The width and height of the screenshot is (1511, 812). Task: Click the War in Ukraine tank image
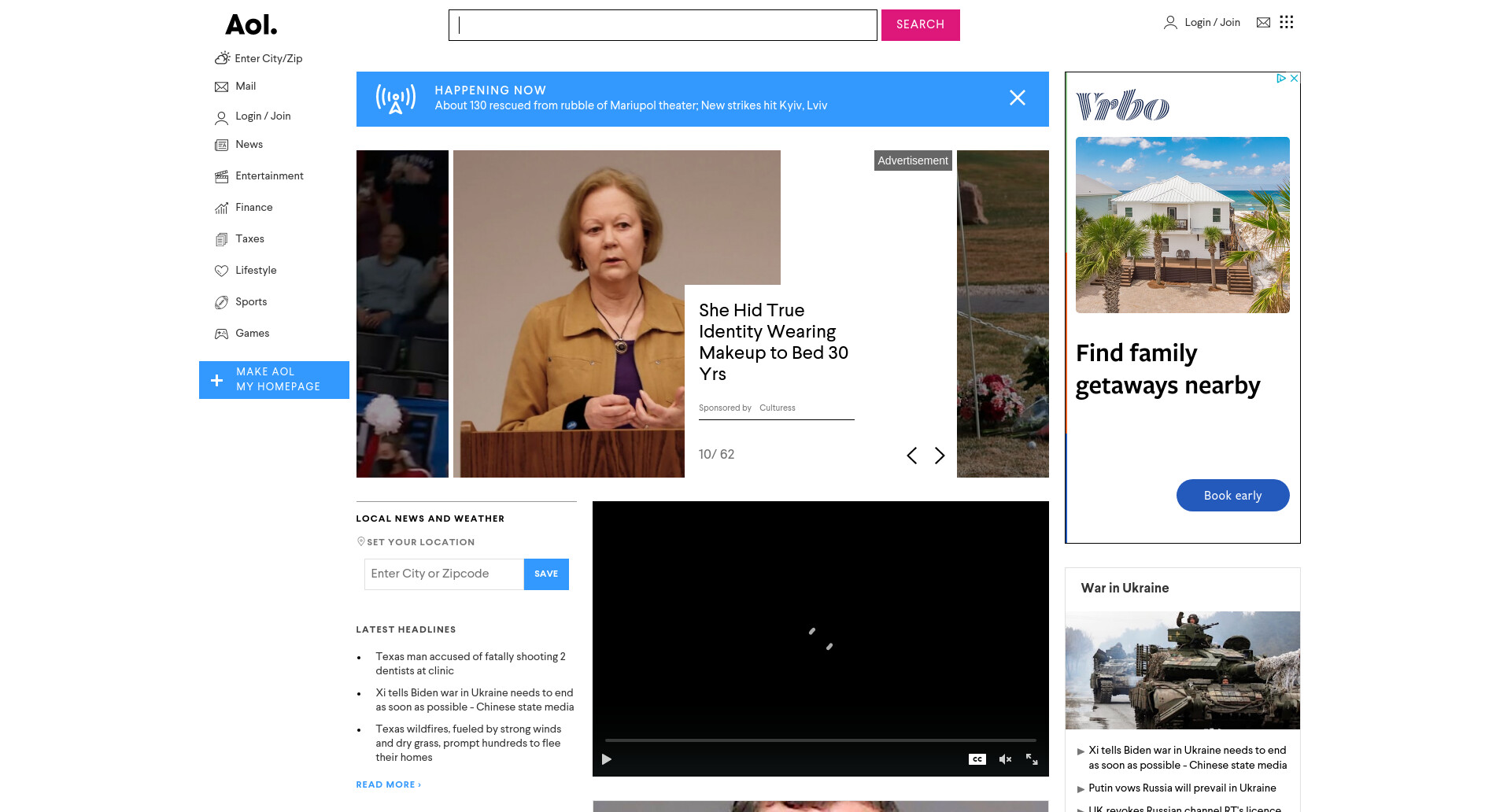tap(1183, 670)
